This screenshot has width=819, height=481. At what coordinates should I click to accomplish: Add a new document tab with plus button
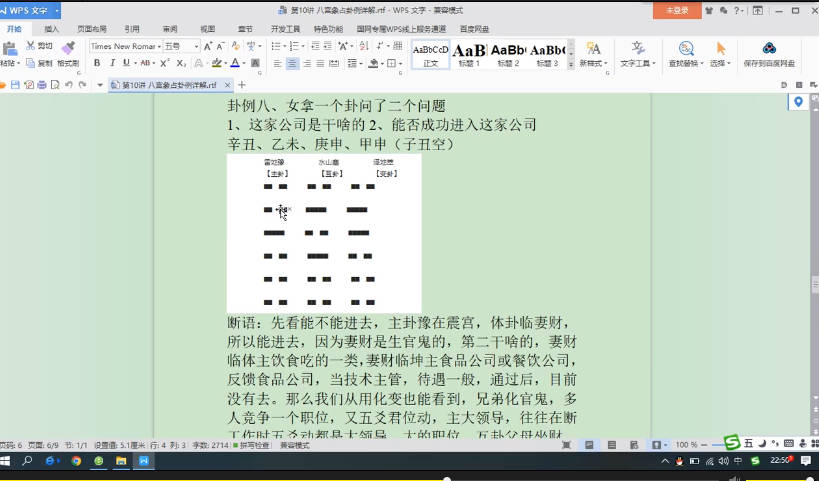[241, 85]
